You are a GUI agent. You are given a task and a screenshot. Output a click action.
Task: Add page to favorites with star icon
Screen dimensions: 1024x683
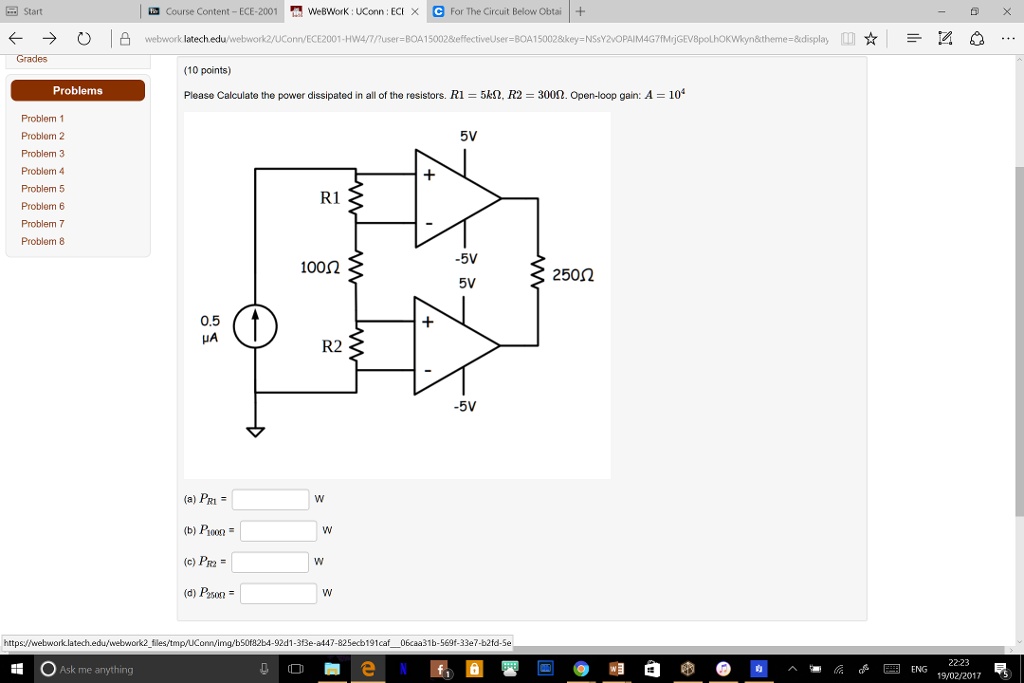[871, 39]
